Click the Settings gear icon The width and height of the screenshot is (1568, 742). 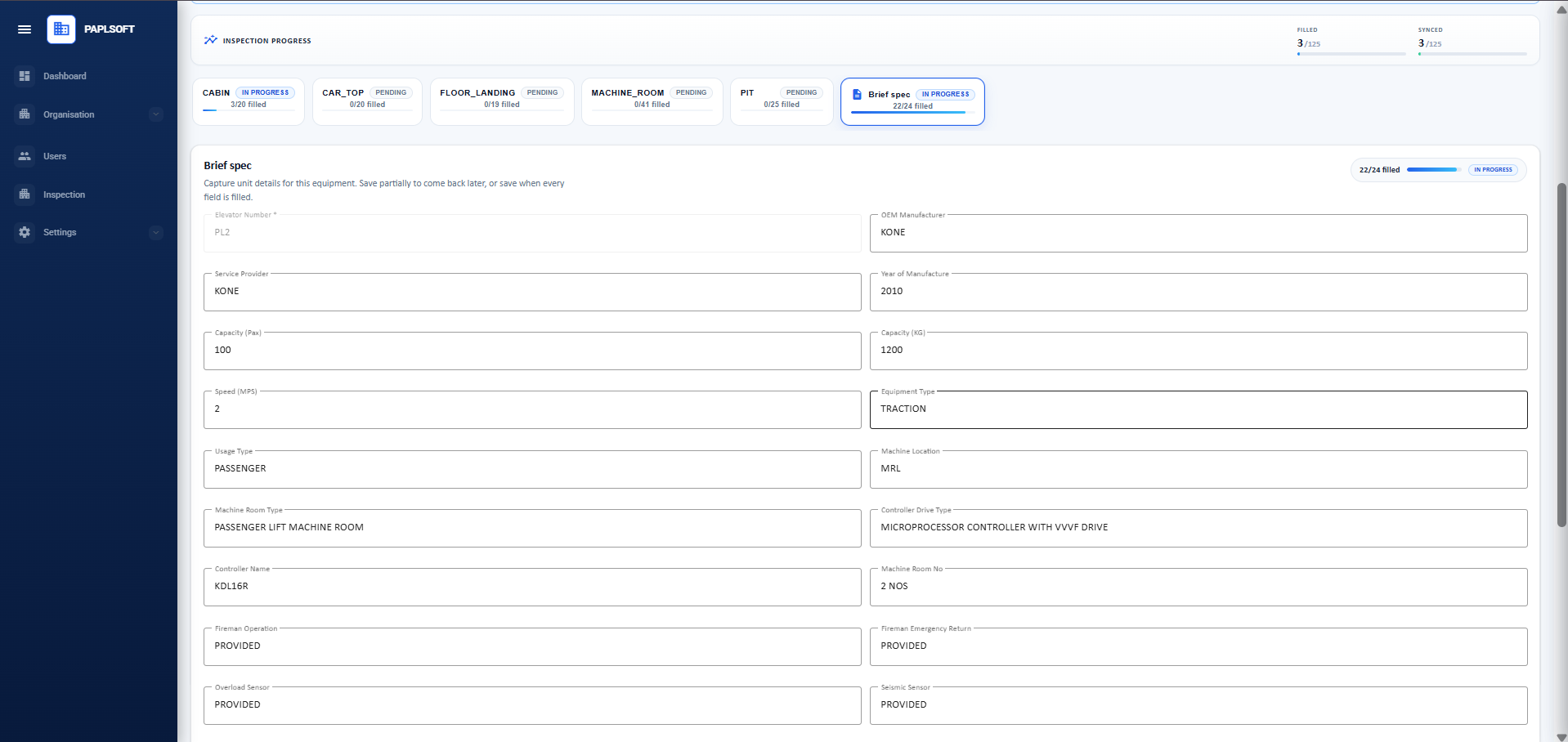(x=25, y=232)
